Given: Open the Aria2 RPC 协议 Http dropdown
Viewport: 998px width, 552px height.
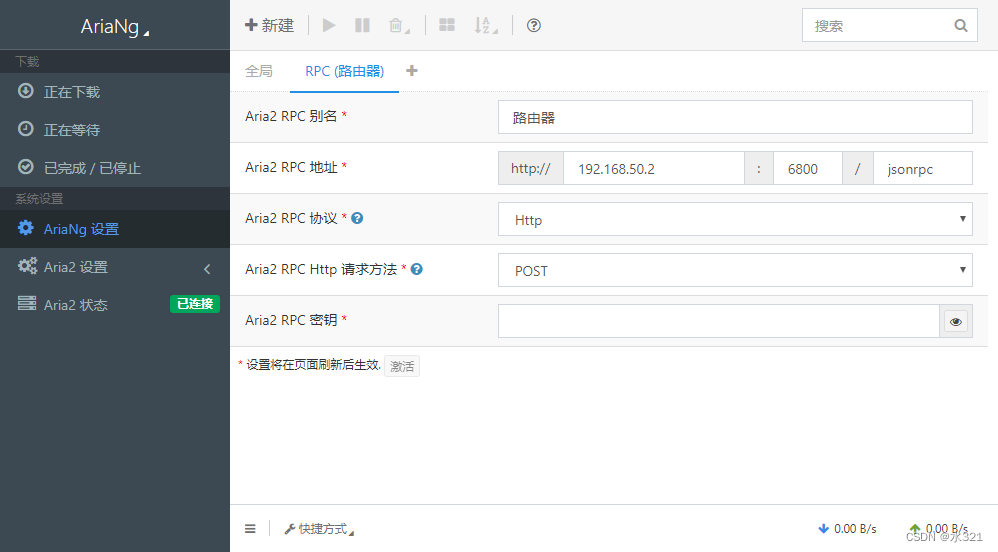Looking at the screenshot, I should (735, 219).
